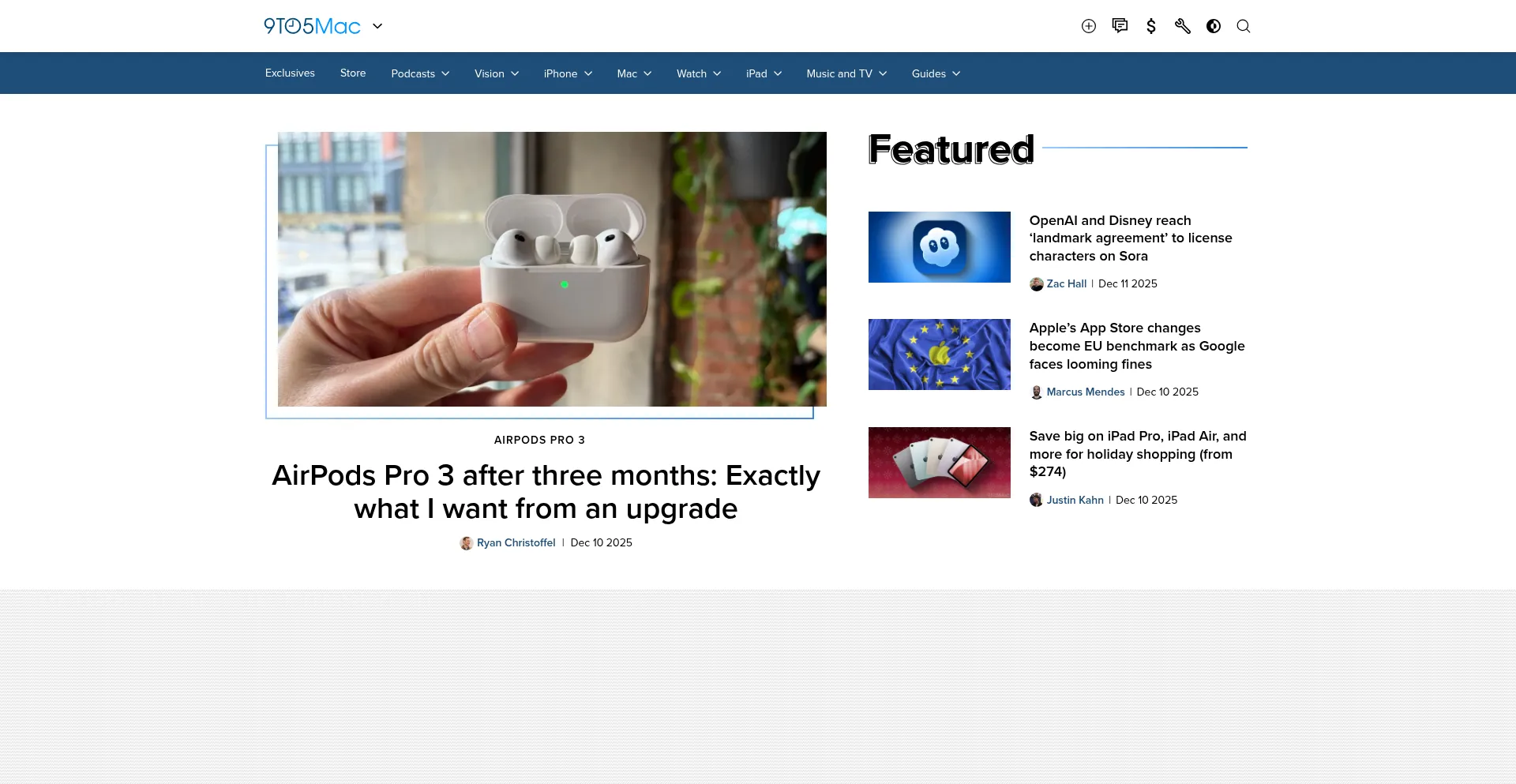1516x784 pixels.
Task: Go to the Exclusives section
Action: tap(290, 73)
